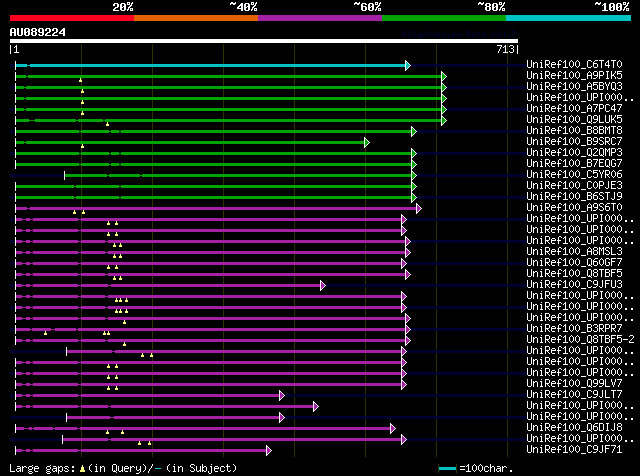This screenshot has height=476, width=640.
Task: Click the green arrowhead ending the B9SRC7 alignment
Action: click(367, 142)
